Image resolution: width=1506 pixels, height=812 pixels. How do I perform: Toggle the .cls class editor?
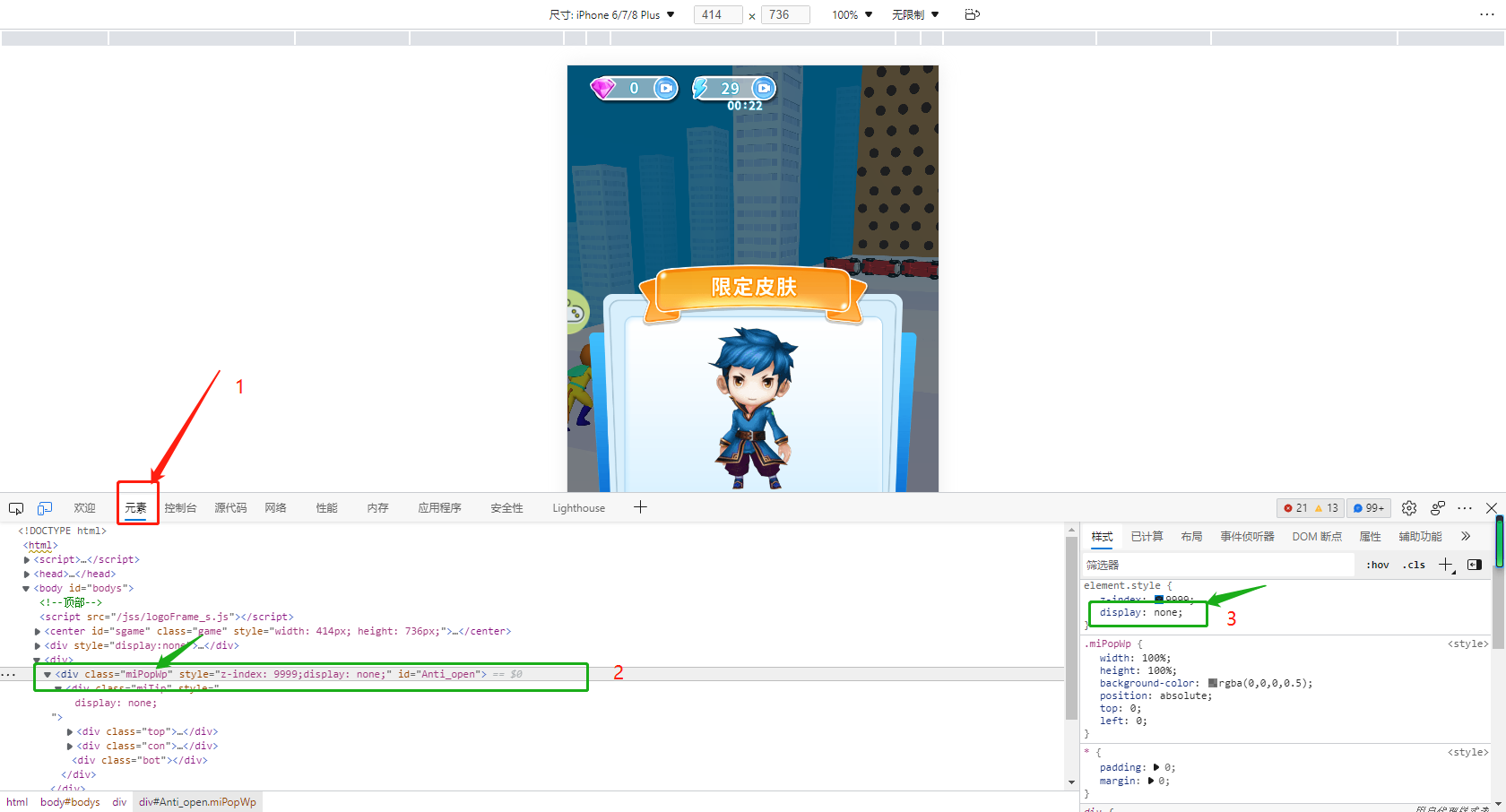(x=1415, y=565)
